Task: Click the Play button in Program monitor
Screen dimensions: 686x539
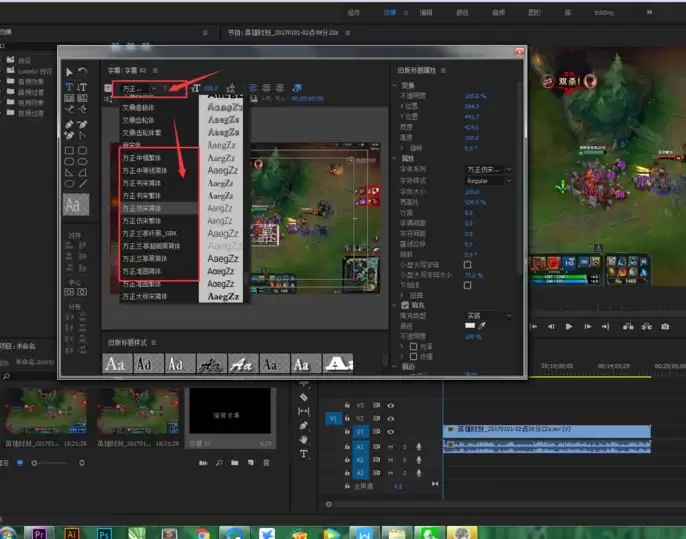Action: point(569,326)
